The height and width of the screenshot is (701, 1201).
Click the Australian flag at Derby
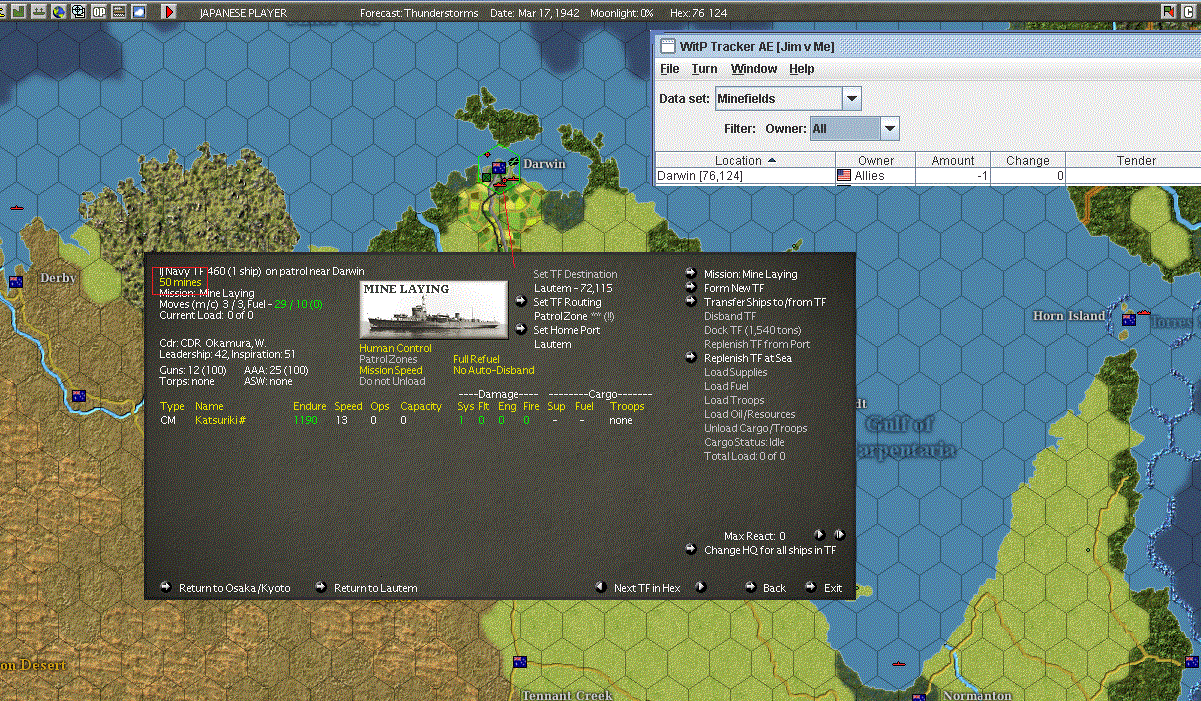[x=16, y=282]
